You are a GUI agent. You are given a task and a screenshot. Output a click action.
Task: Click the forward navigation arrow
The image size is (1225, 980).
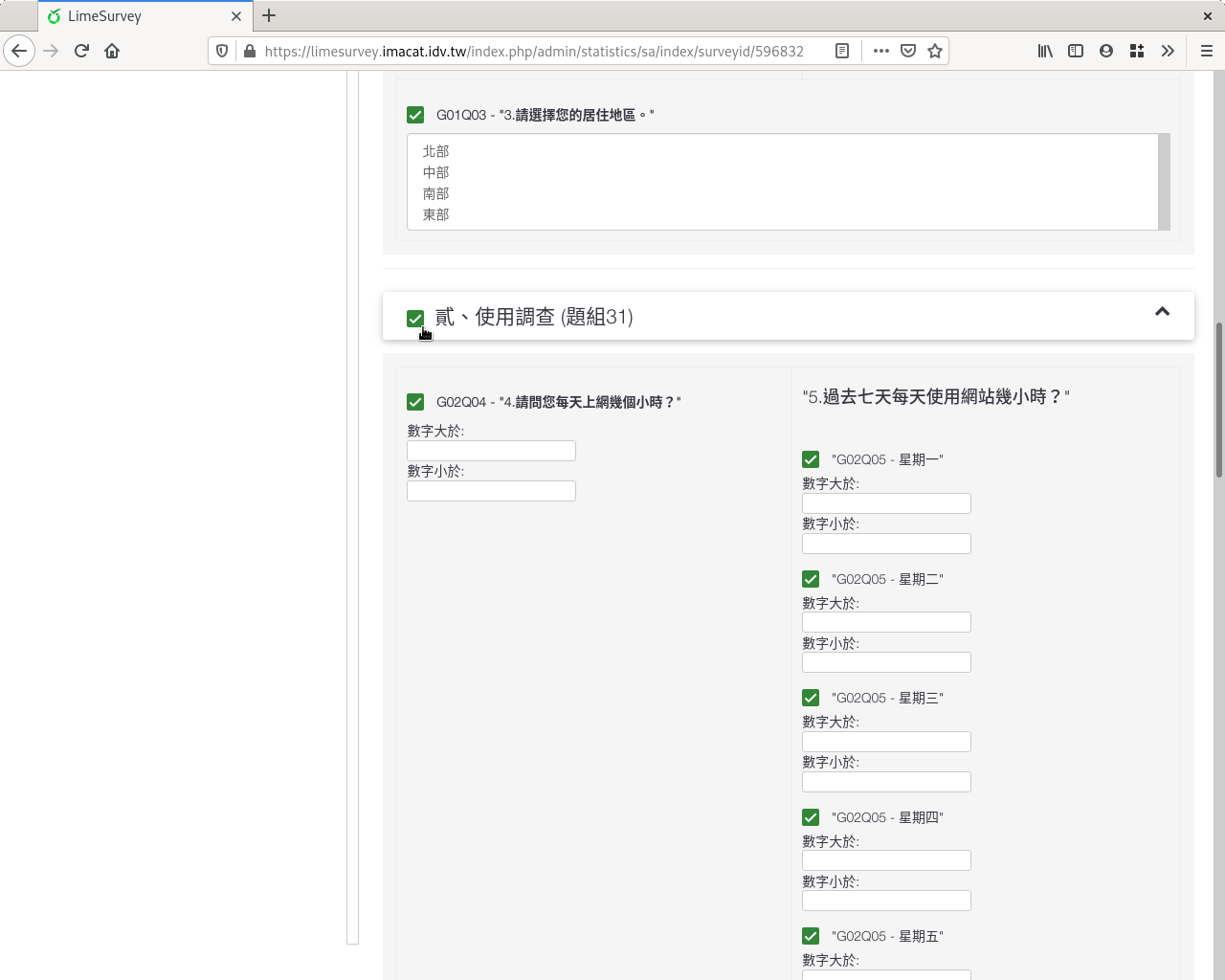[x=52, y=51]
